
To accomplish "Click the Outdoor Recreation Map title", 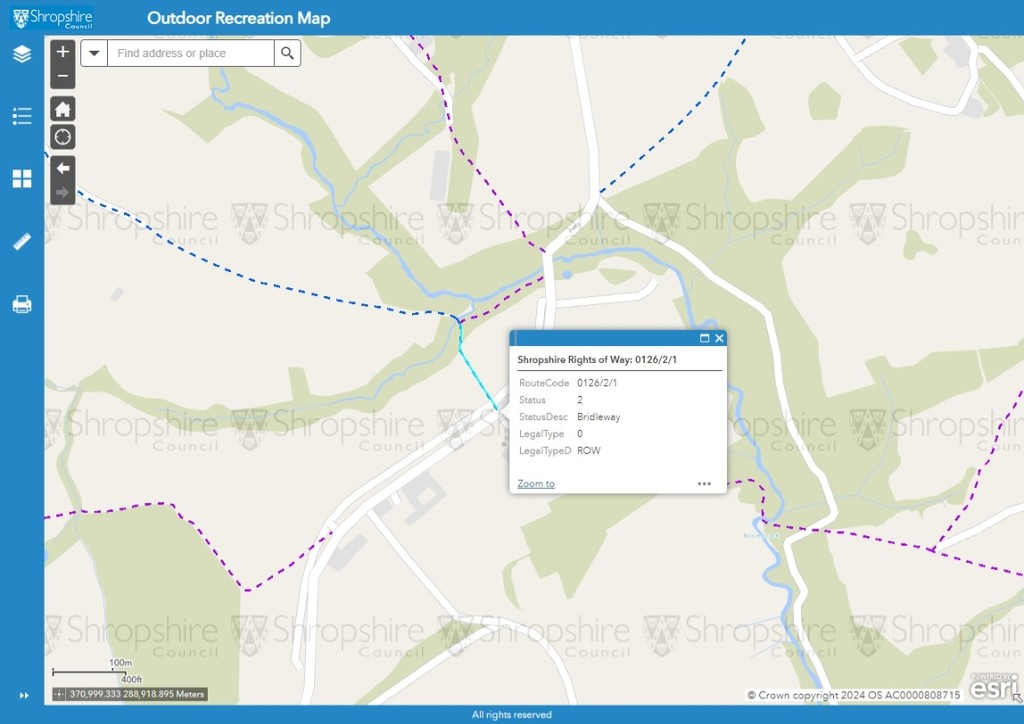I will point(238,18).
